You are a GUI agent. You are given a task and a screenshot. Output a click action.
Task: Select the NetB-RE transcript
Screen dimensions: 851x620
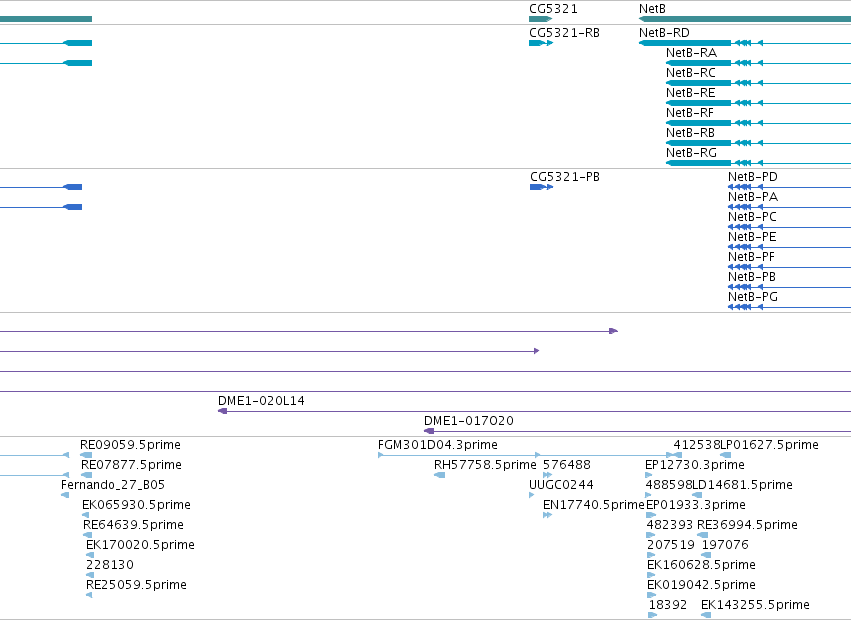click(691, 93)
